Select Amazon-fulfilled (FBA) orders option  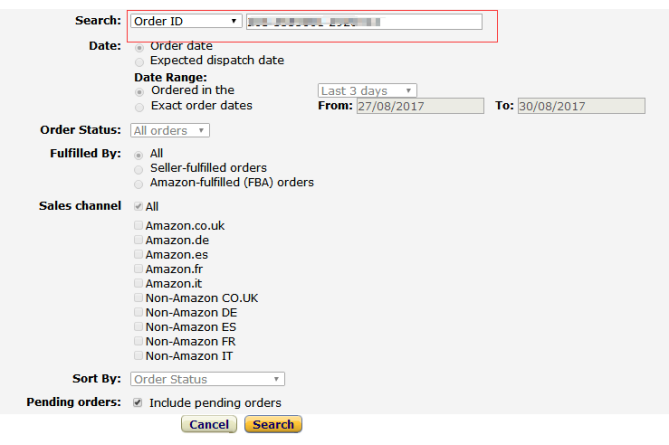pyautogui.click(x=138, y=184)
